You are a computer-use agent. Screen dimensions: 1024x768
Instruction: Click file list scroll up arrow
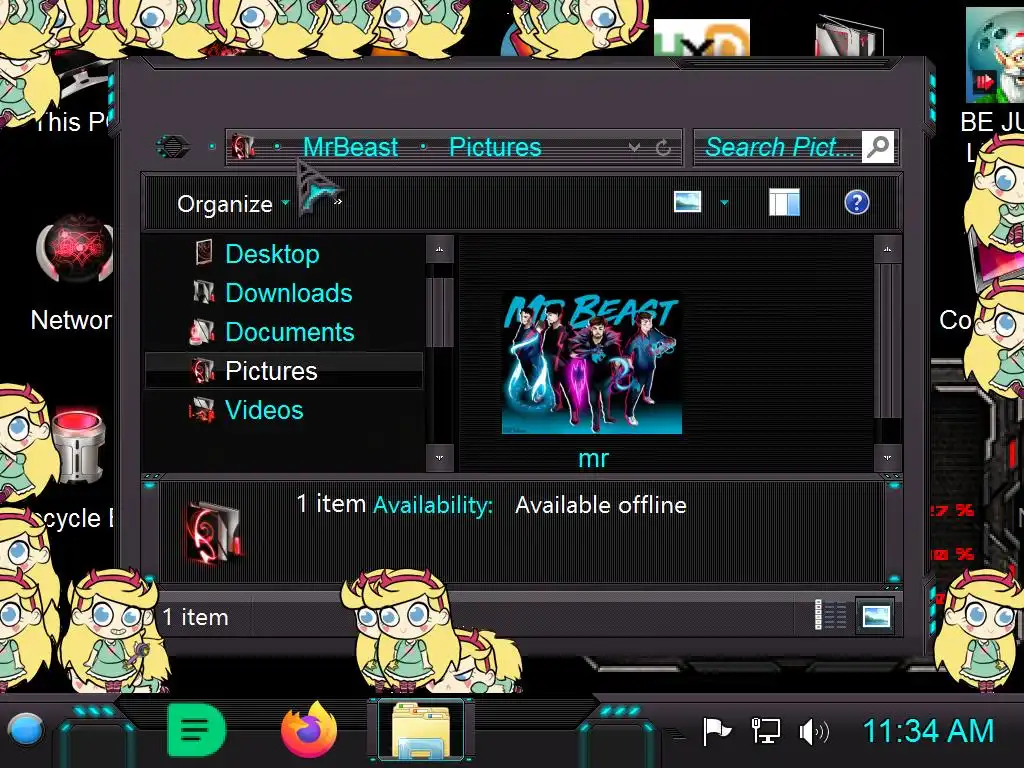pos(887,249)
